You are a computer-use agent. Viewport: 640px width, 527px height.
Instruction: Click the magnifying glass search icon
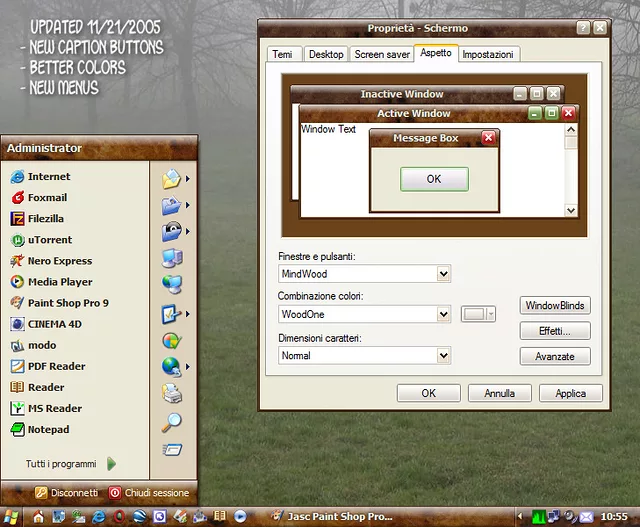coord(171,422)
